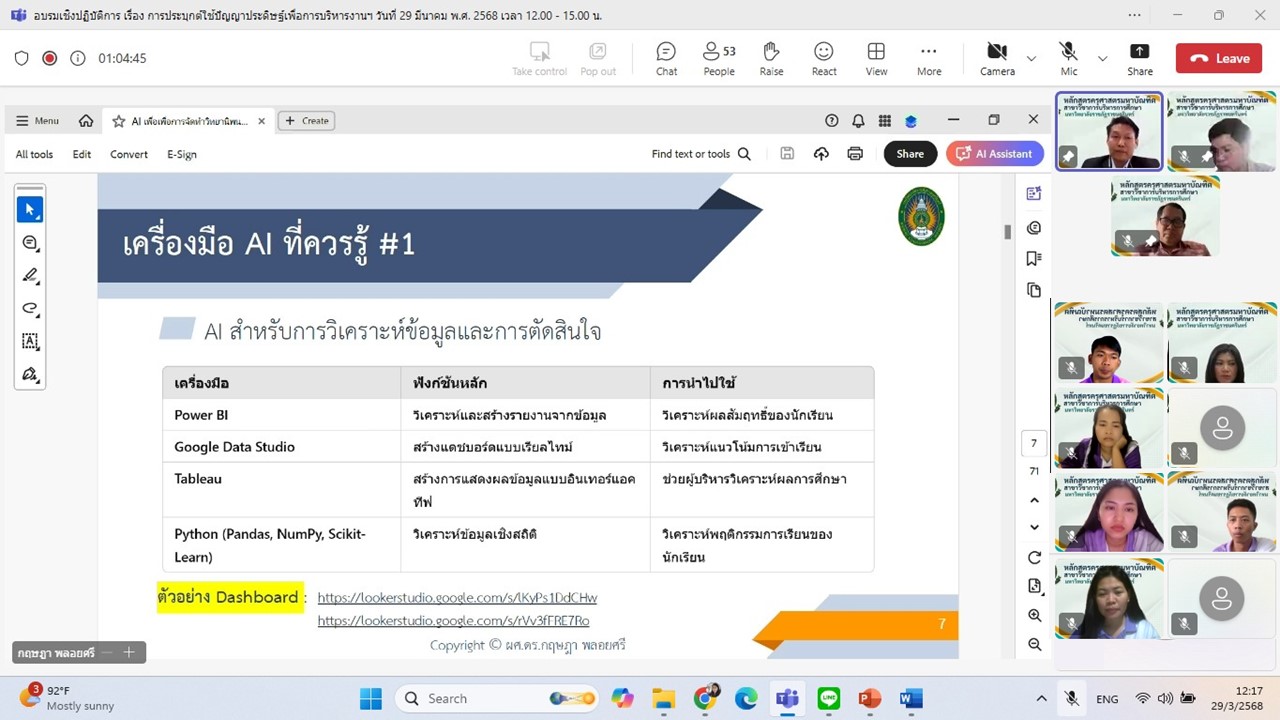1280x720 pixels.
Task: Turn on the Camera
Action: (997, 58)
